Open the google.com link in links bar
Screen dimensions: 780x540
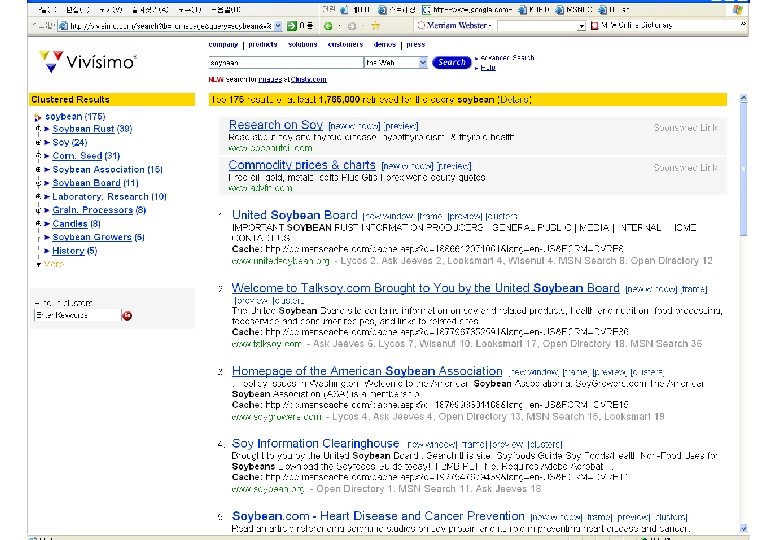[x=467, y=9]
